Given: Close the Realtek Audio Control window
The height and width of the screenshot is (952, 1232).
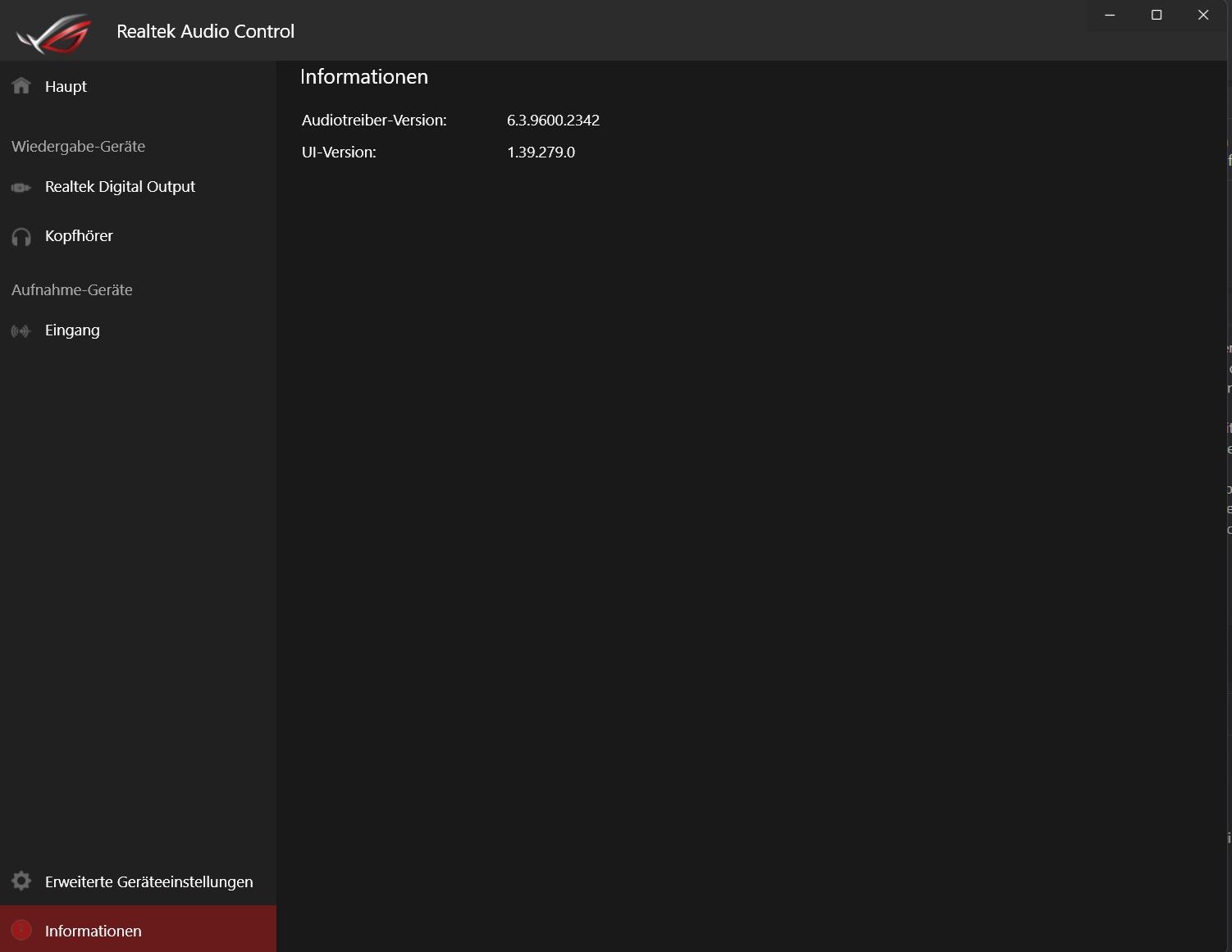Looking at the screenshot, I should click(1203, 16).
